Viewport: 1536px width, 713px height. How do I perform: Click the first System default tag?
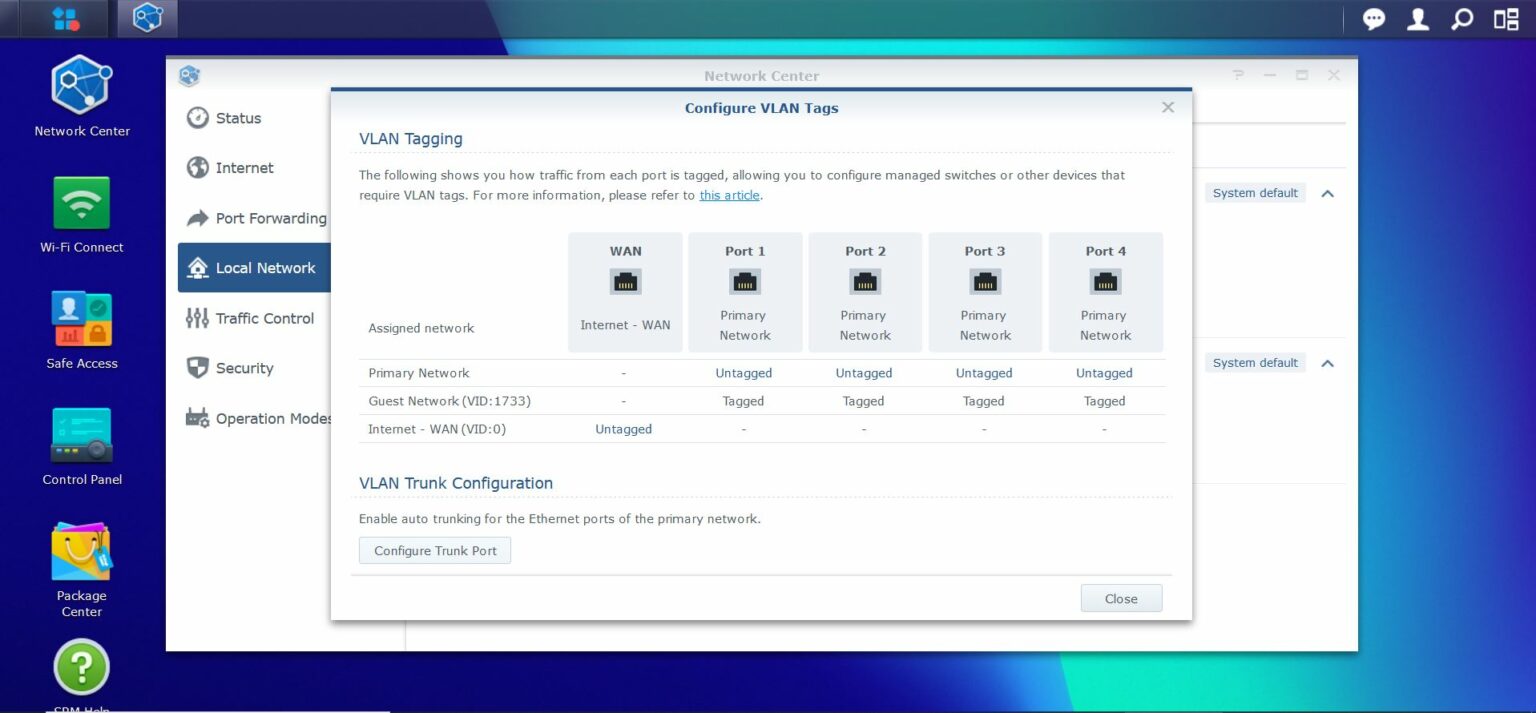[x=1255, y=193]
